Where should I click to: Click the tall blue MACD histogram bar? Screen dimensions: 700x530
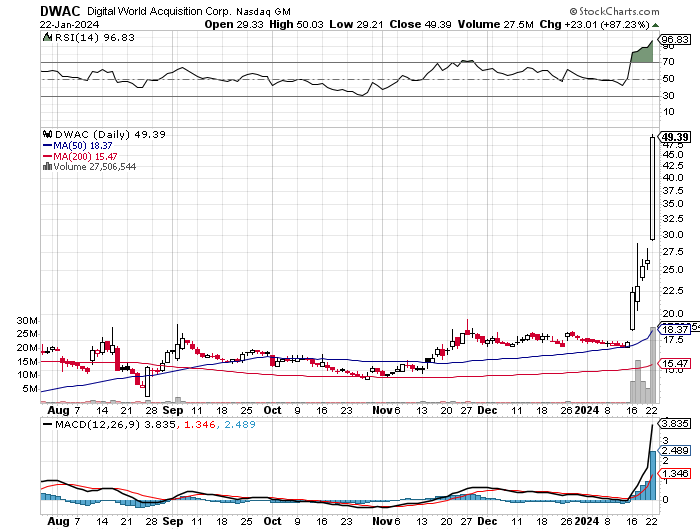(652, 476)
